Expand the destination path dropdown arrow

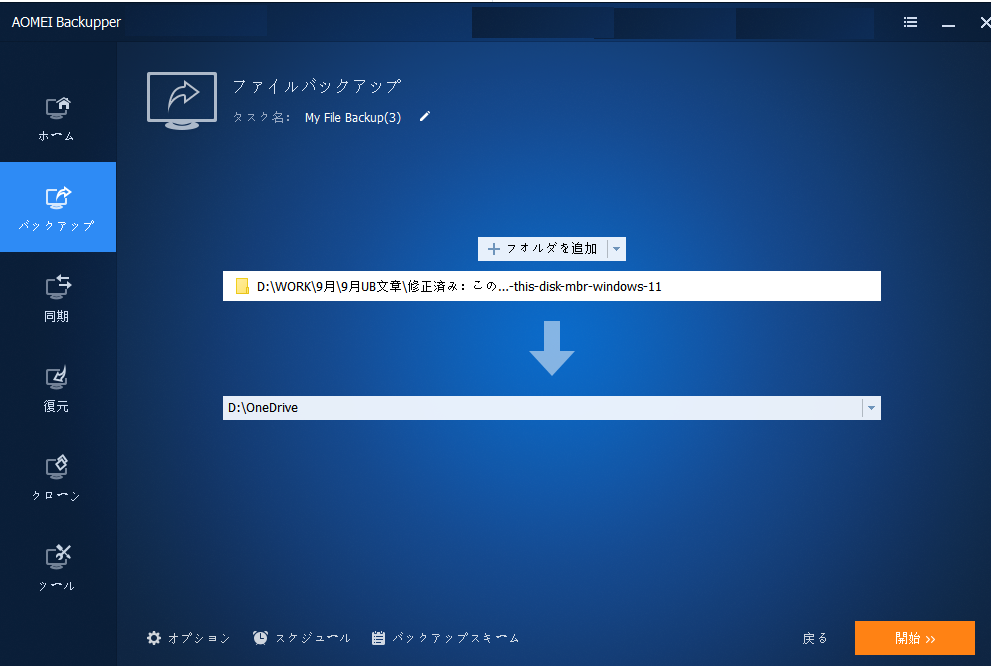tap(871, 408)
